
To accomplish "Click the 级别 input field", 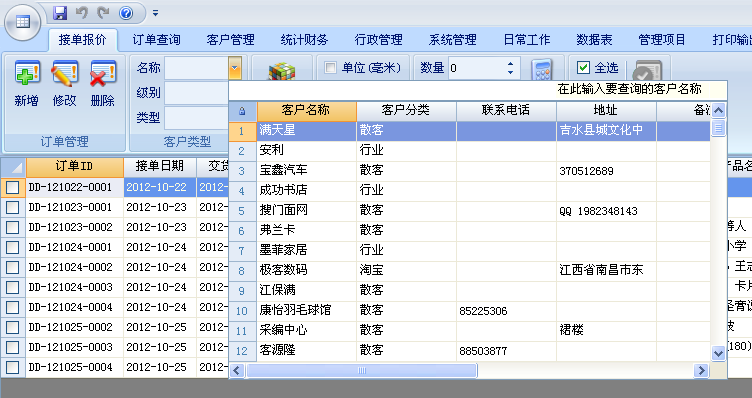I will [x=197, y=93].
